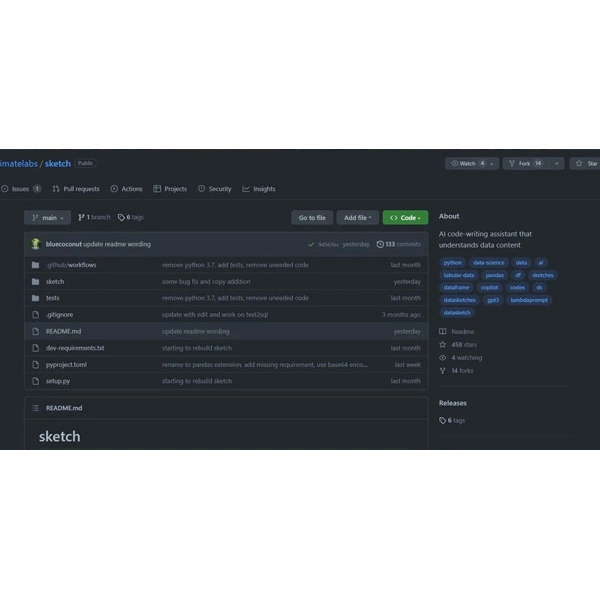Viewport: 600px width, 600px height.
Task: Click the bluecoconut user avatar
Action: click(36, 244)
